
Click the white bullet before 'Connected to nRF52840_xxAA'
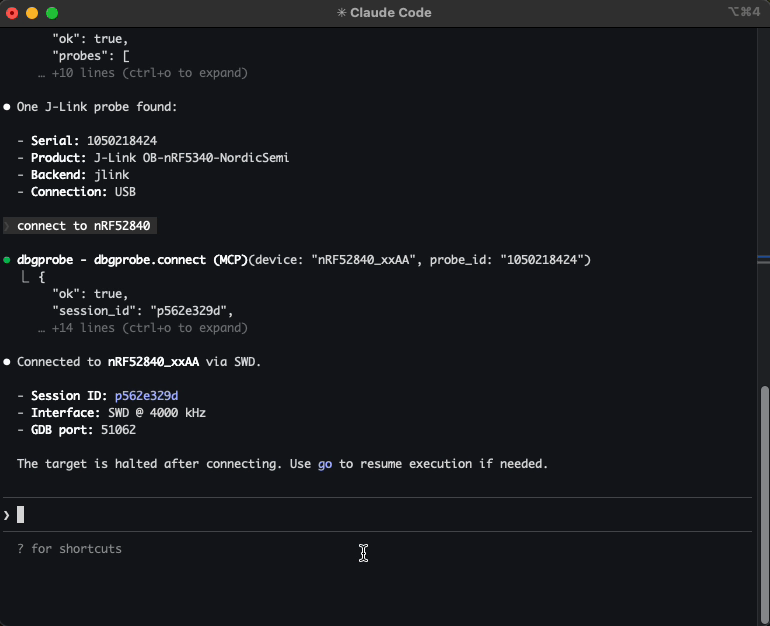[x=7, y=362]
